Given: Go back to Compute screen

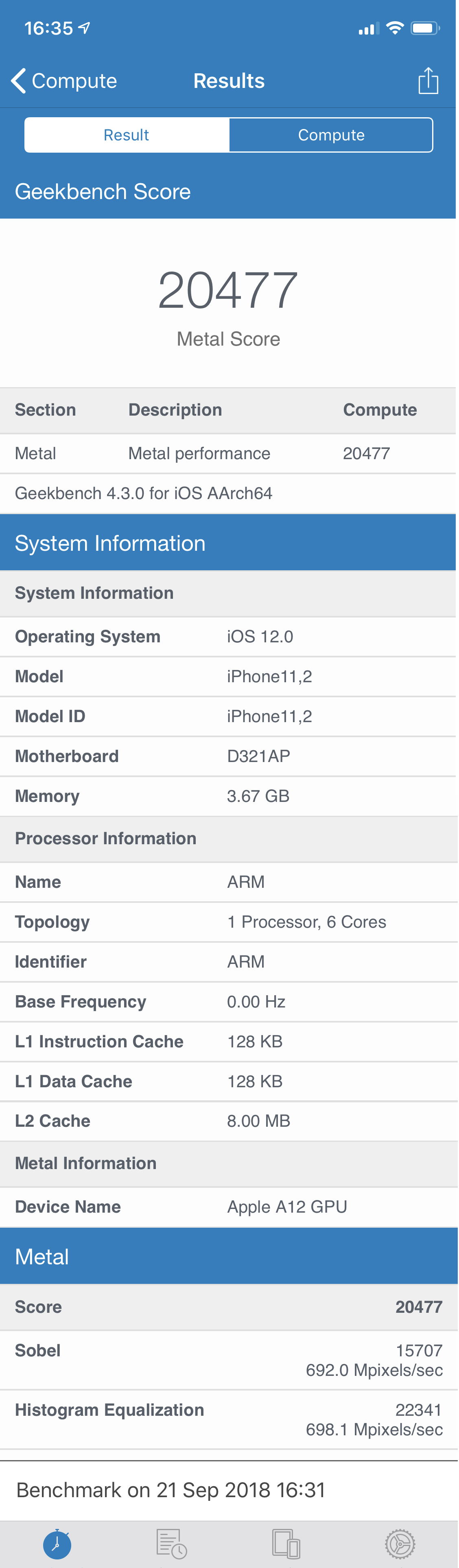Looking at the screenshot, I should click(x=64, y=81).
